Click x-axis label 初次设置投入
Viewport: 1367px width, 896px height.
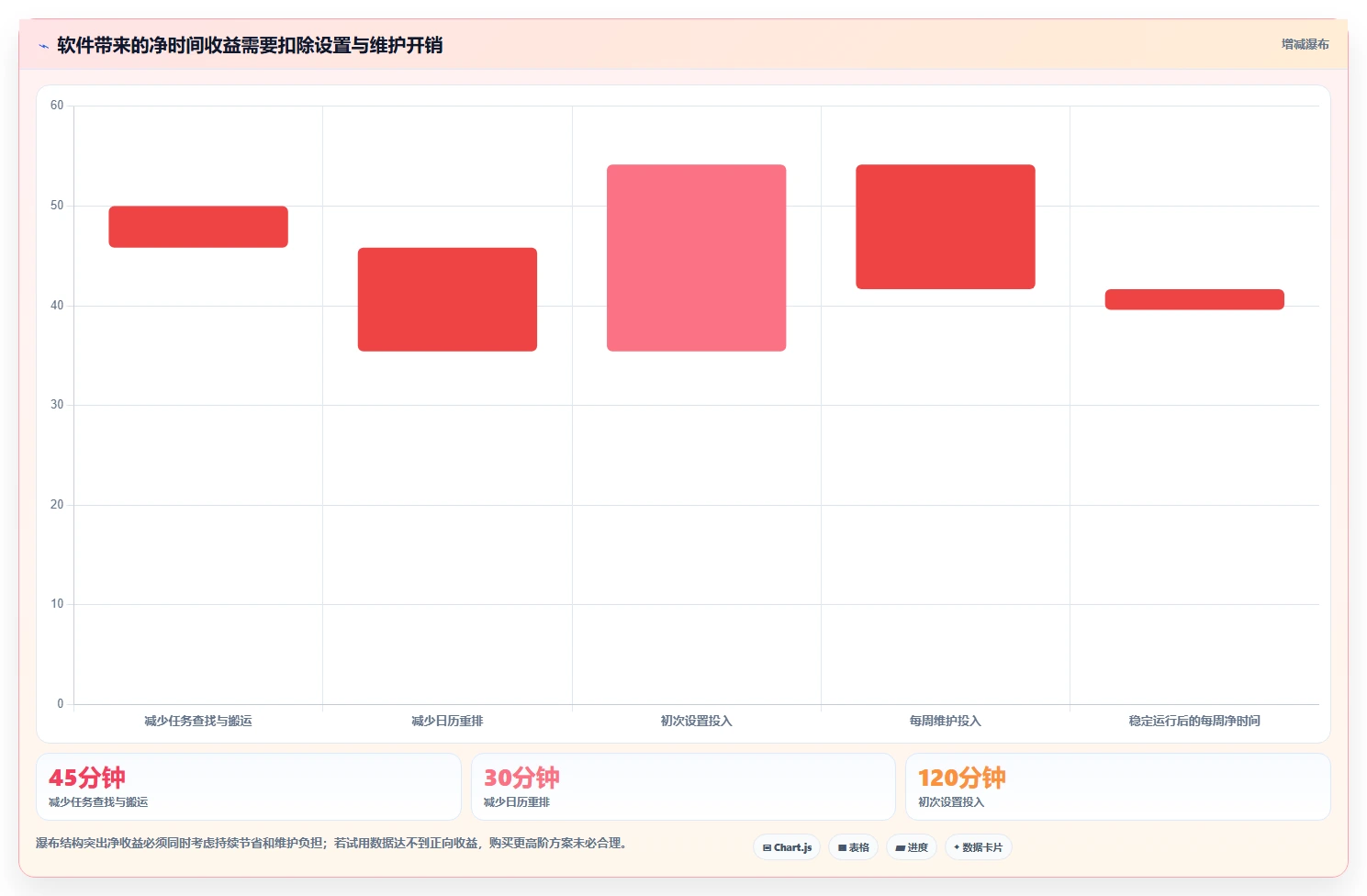(x=696, y=721)
